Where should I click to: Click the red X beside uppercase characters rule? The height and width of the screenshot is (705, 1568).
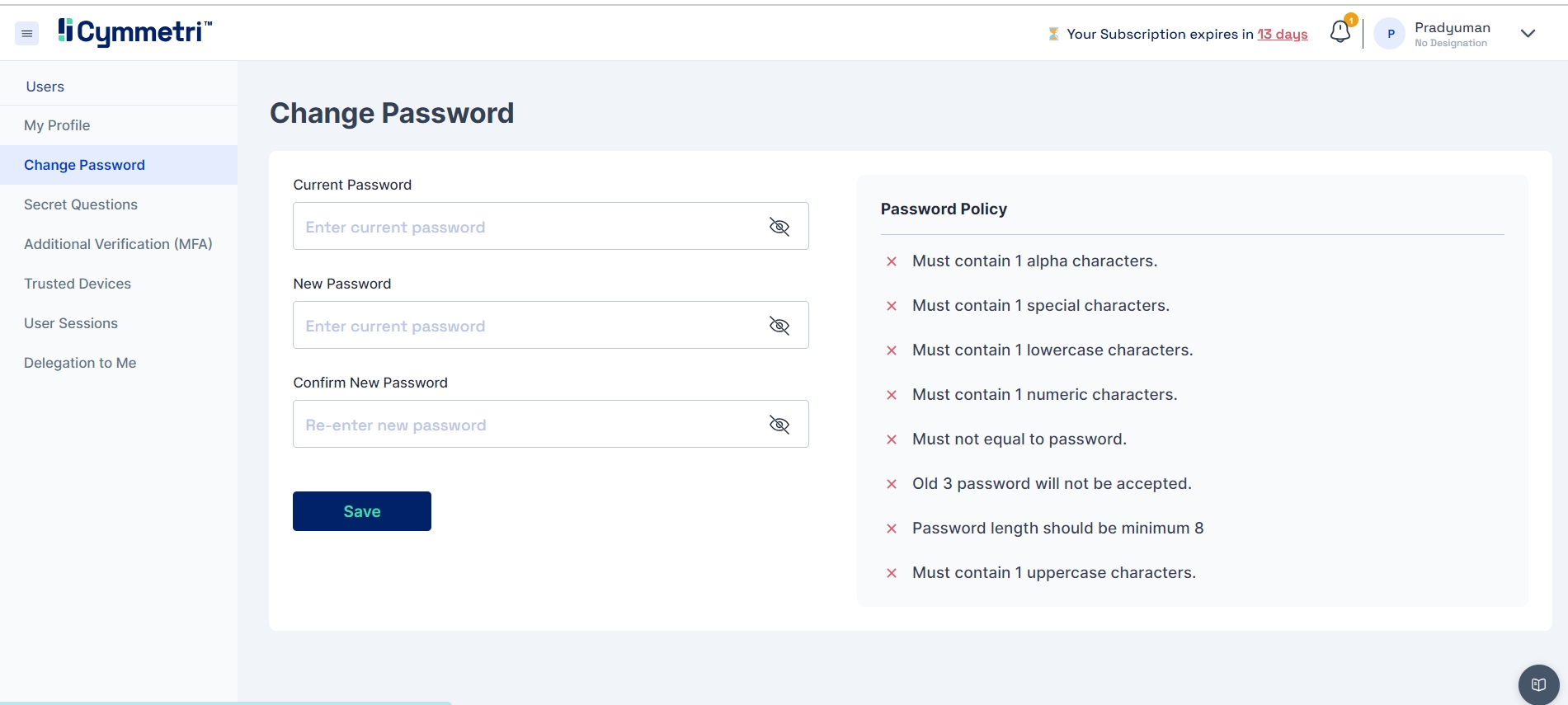tap(892, 573)
